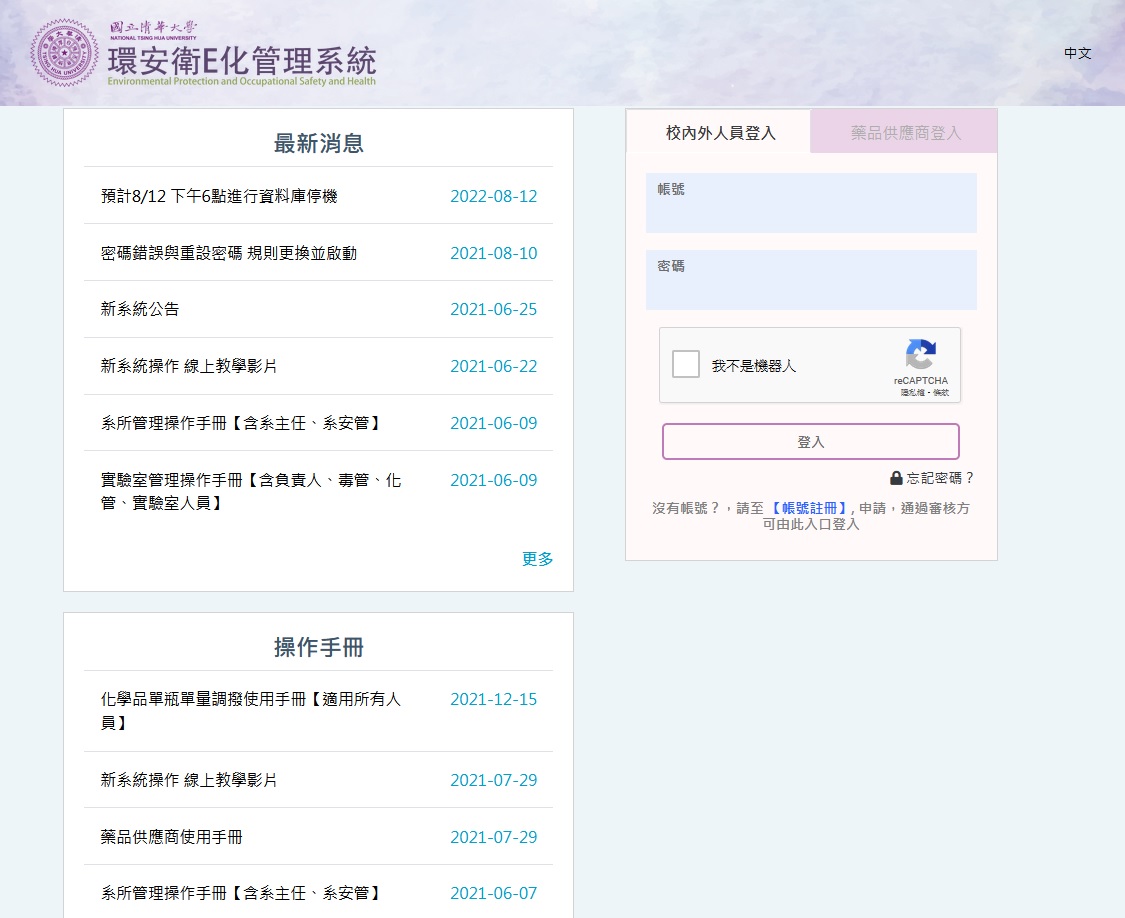Click the 最新消息 heading
Viewport: 1125px width, 918px height.
pyautogui.click(x=319, y=144)
